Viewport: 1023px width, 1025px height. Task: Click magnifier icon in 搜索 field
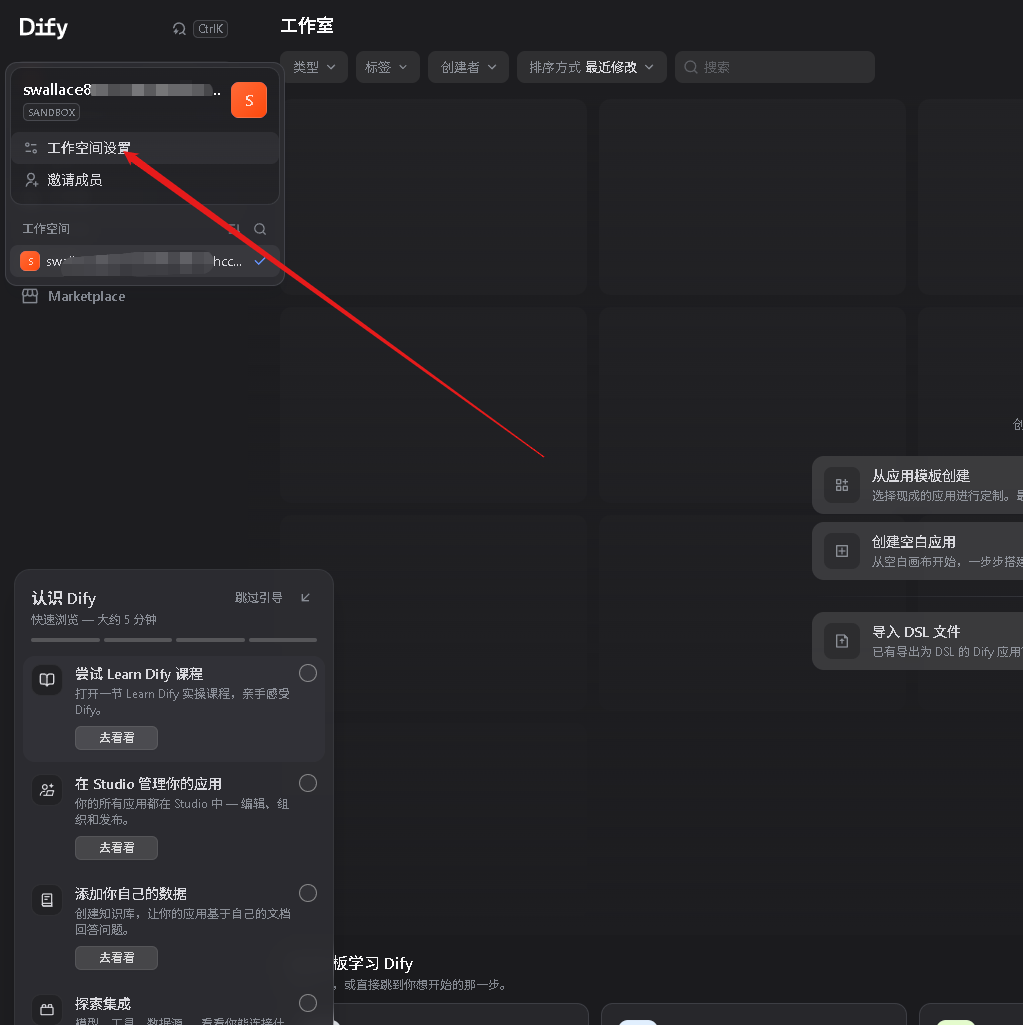tap(690, 67)
